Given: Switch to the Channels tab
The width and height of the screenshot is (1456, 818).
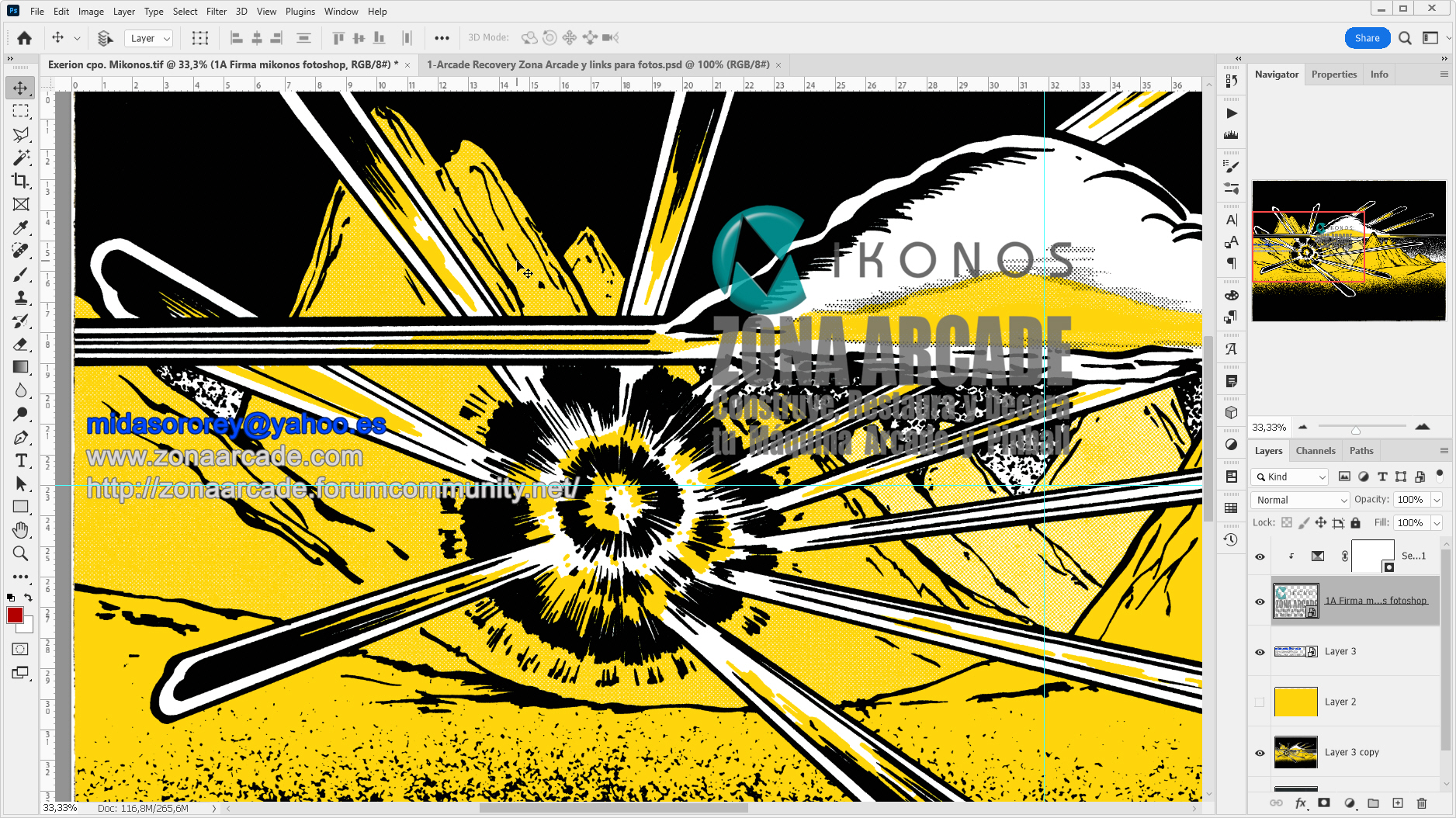Looking at the screenshot, I should pos(1315,451).
